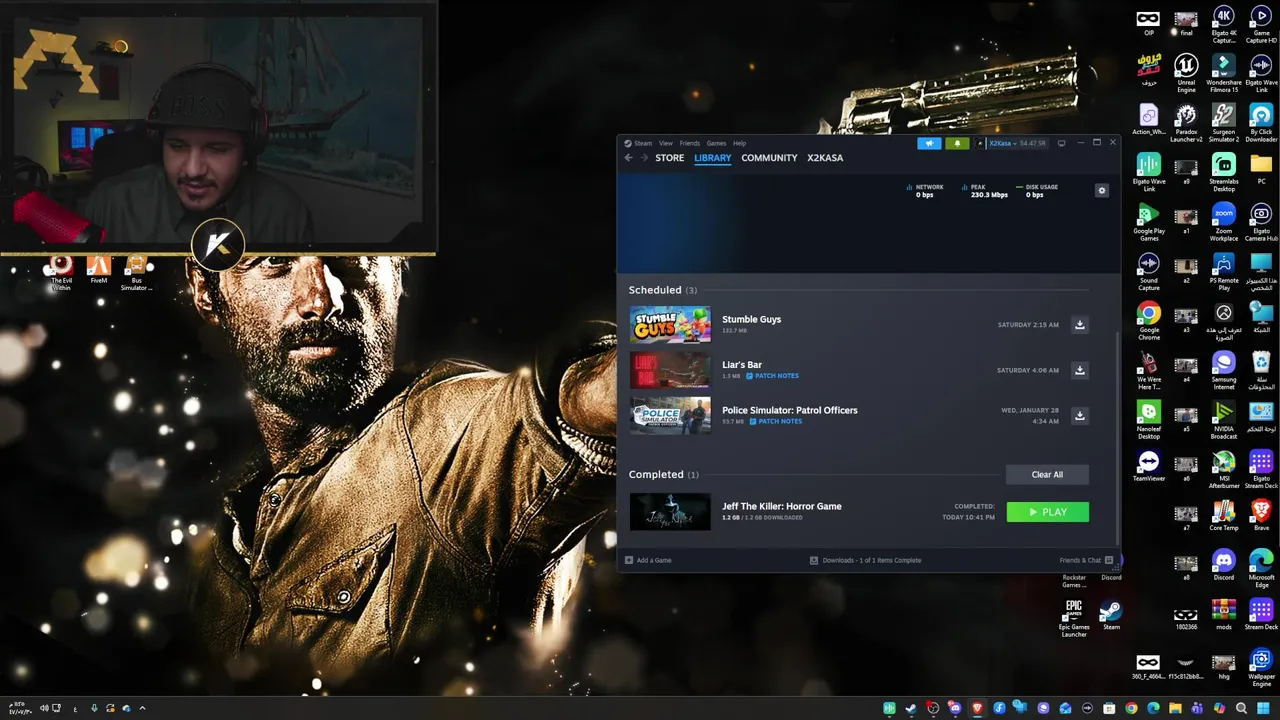Image resolution: width=1280 pixels, height=720 pixels.
Task: Select Epic Games Launcher desktop icon
Action: click(x=1074, y=618)
